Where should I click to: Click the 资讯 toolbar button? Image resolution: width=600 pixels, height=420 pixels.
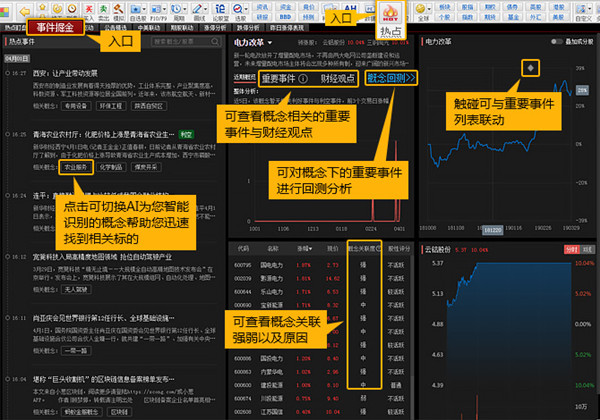[x=262, y=7]
